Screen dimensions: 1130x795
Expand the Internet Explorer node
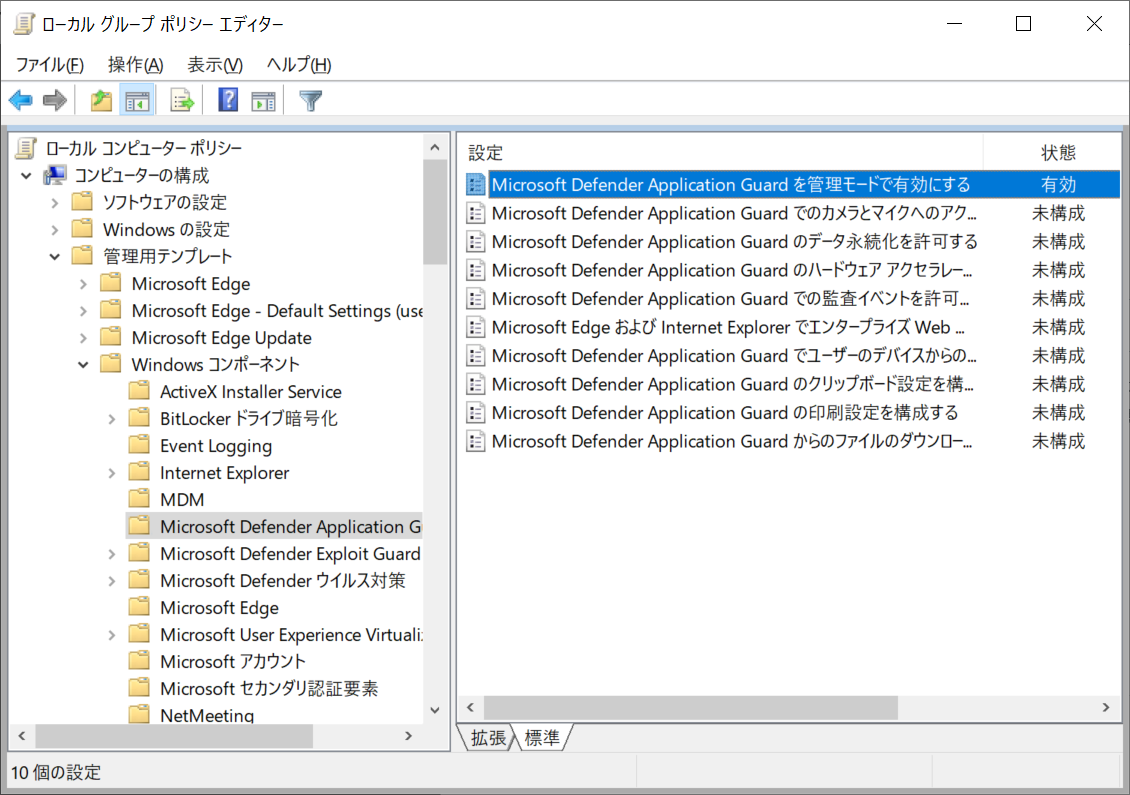[x=112, y=473]
